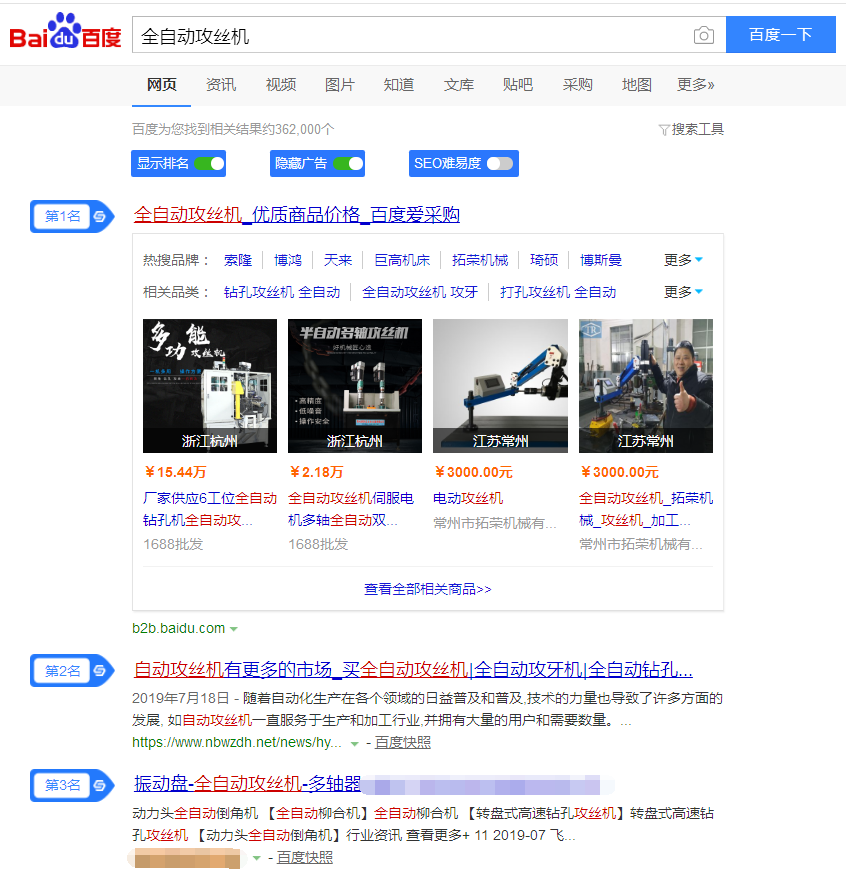Open dropdown arrow beside nbwzdh.net URL

354,744
